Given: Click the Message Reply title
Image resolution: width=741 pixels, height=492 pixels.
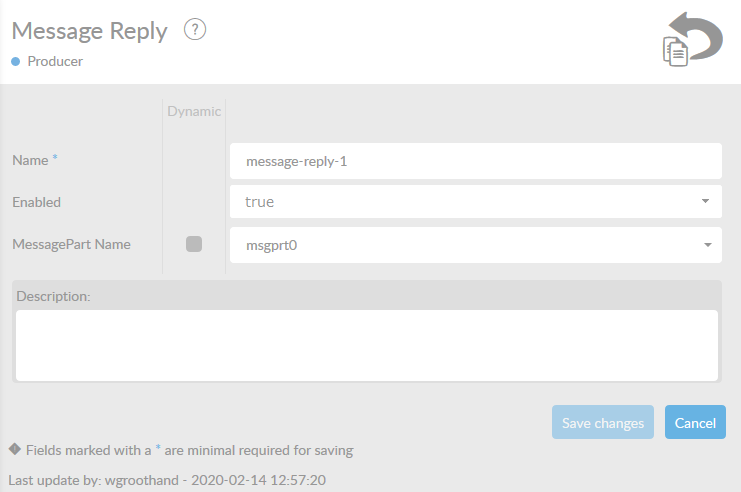Looking at the screenshot, I should tap(90, 31).
